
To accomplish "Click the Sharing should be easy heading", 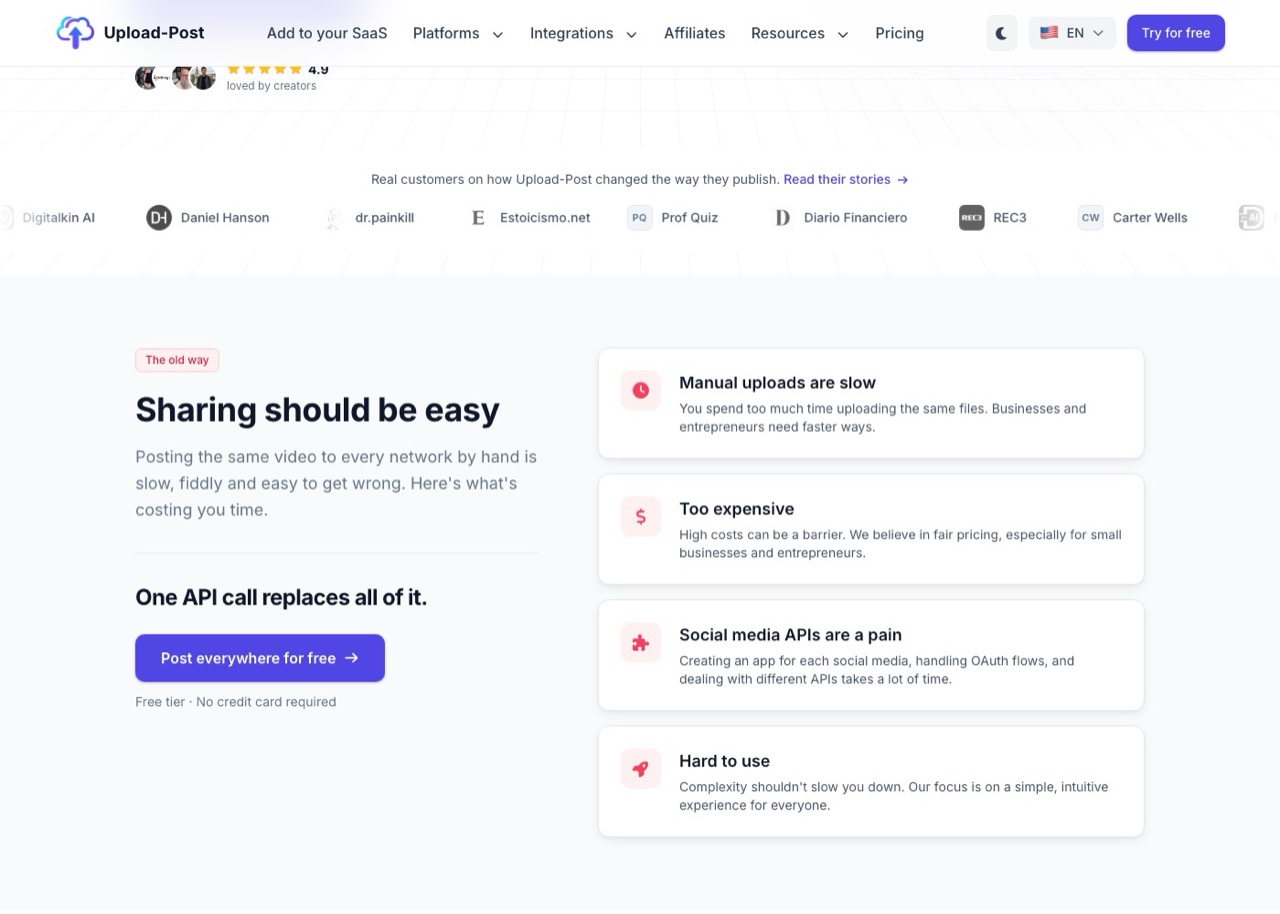I will pyautogui.click(x=317, y=410).
